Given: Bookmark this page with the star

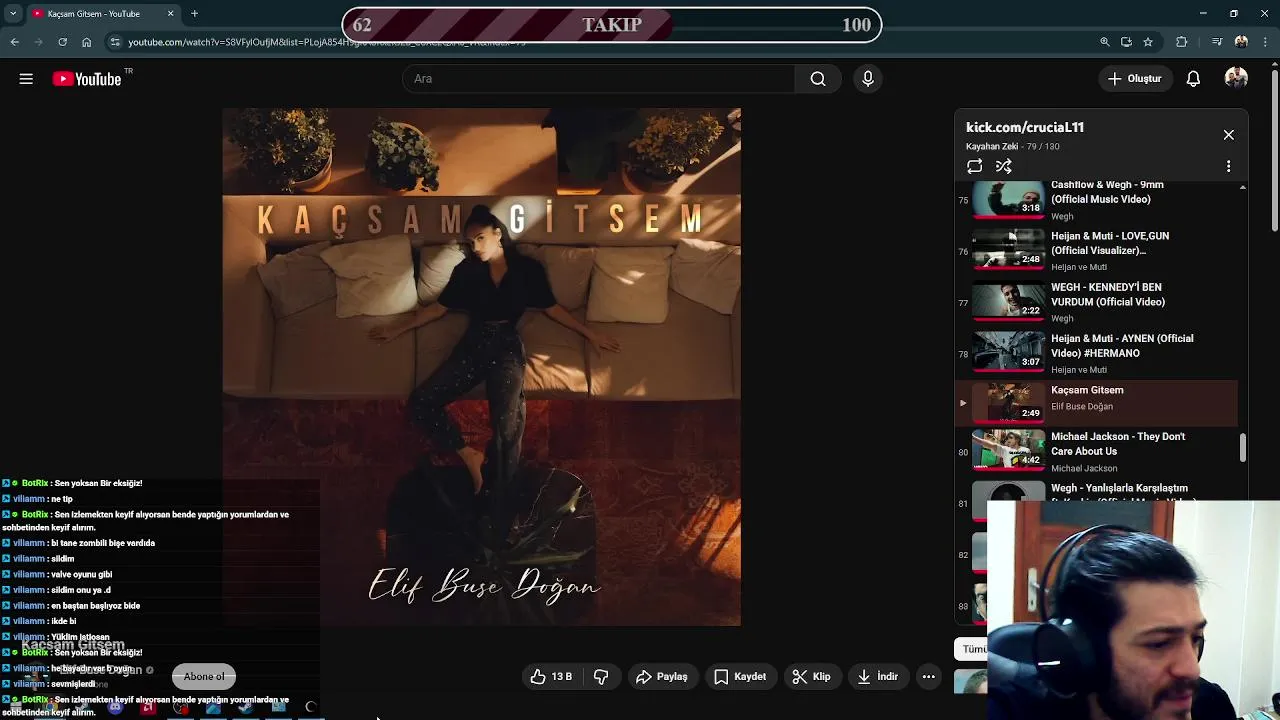Looking at the screenshot, I should pos(1148,42).
